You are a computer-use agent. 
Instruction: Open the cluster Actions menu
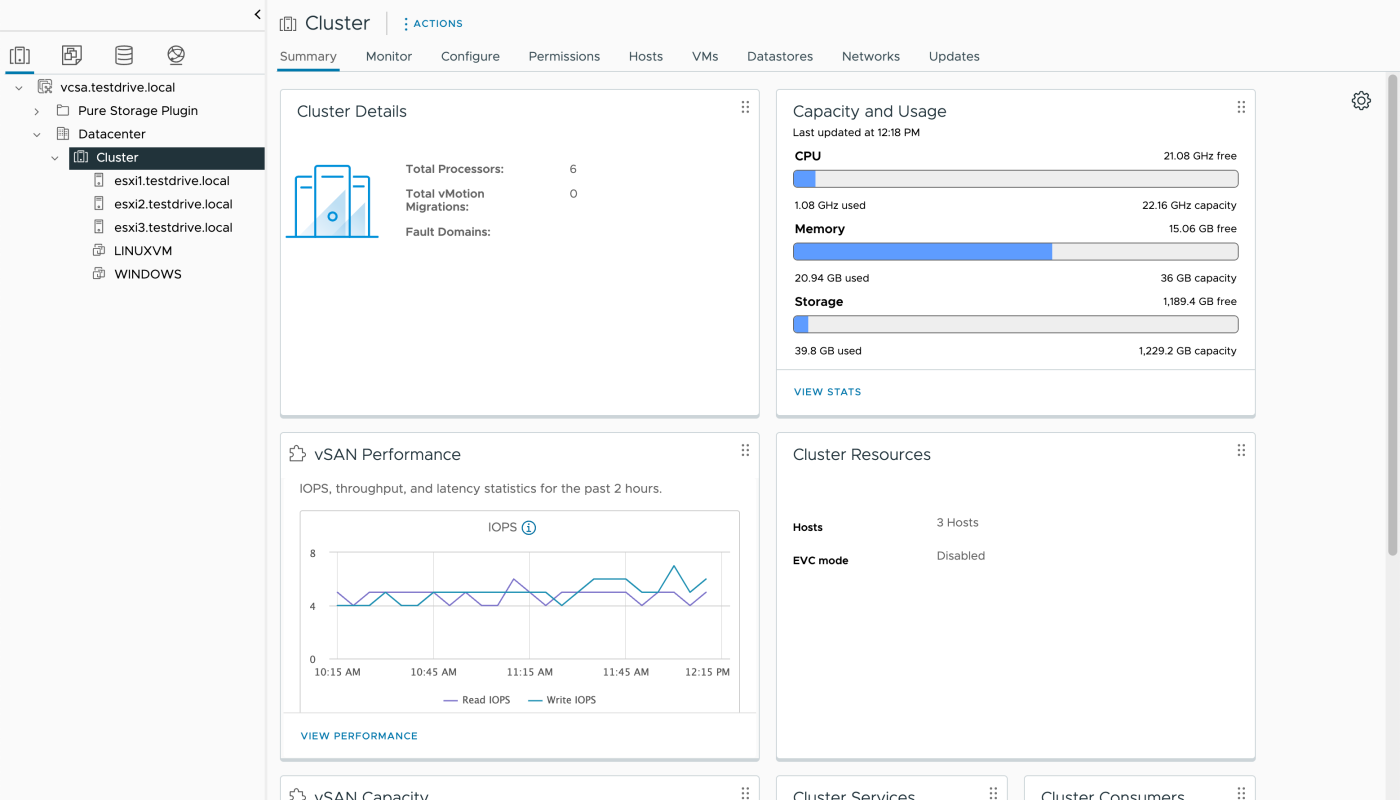pyautogui.click(x=432, y=23)
